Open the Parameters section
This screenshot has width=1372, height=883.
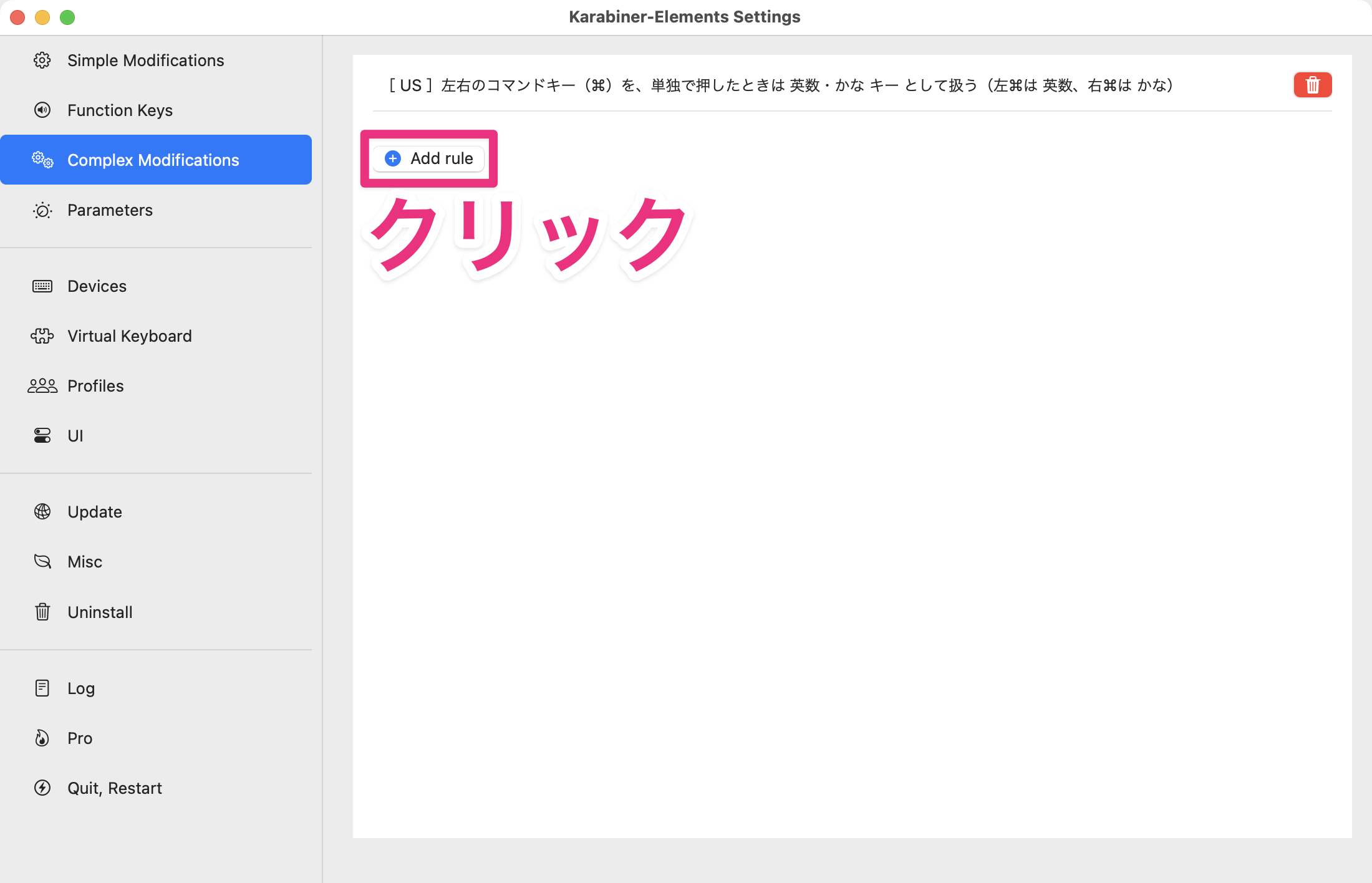[110, 210]
